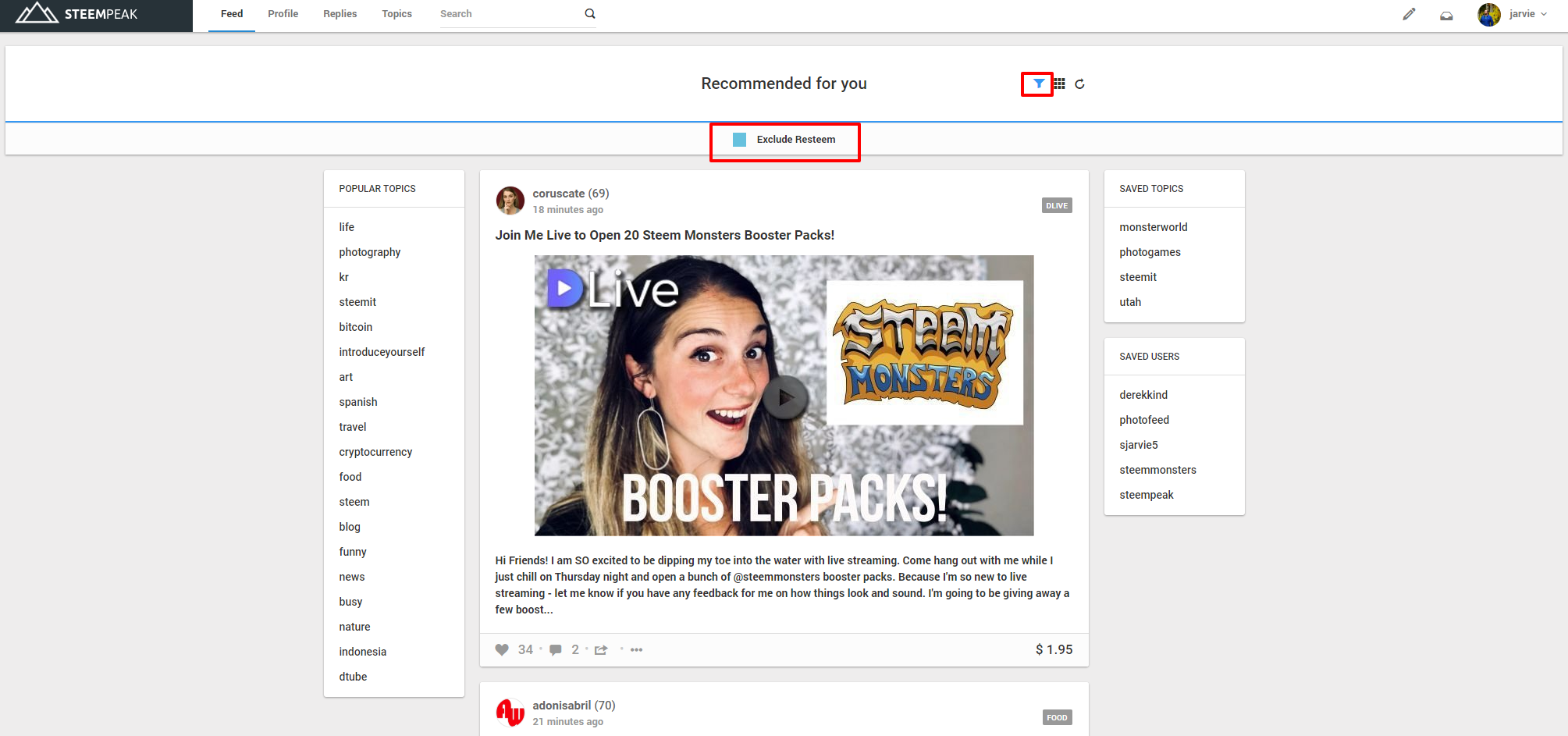Select popular topic bitcoin
Viewport: 1568px width, 736px height.
356,327
